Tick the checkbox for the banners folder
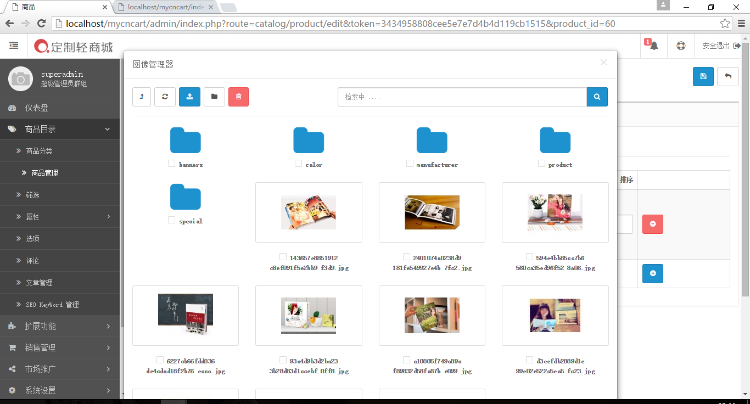 pos(172,164)
